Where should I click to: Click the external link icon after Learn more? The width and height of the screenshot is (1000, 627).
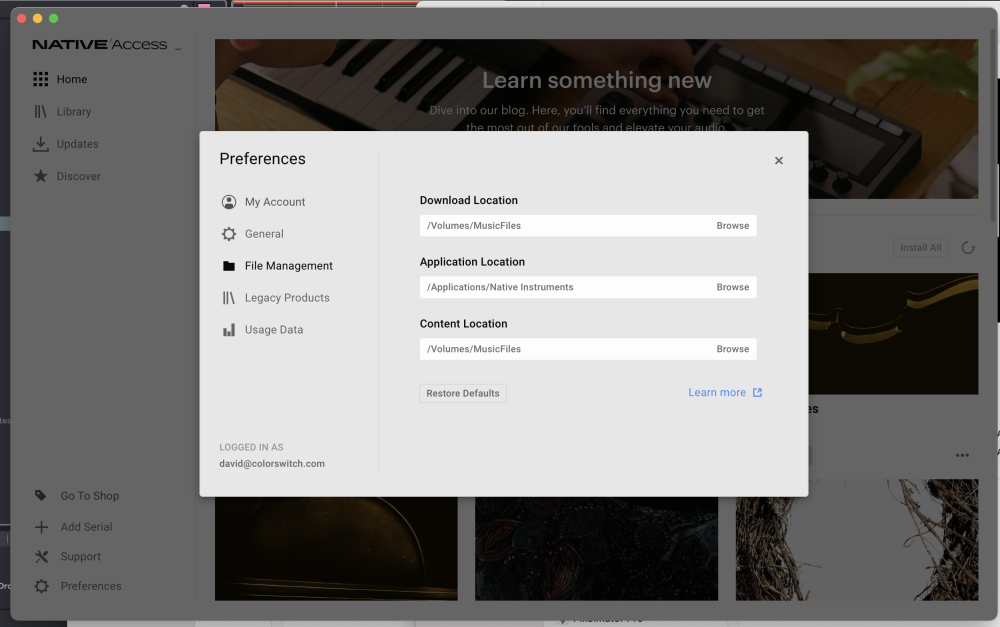(x=757, y=392)
